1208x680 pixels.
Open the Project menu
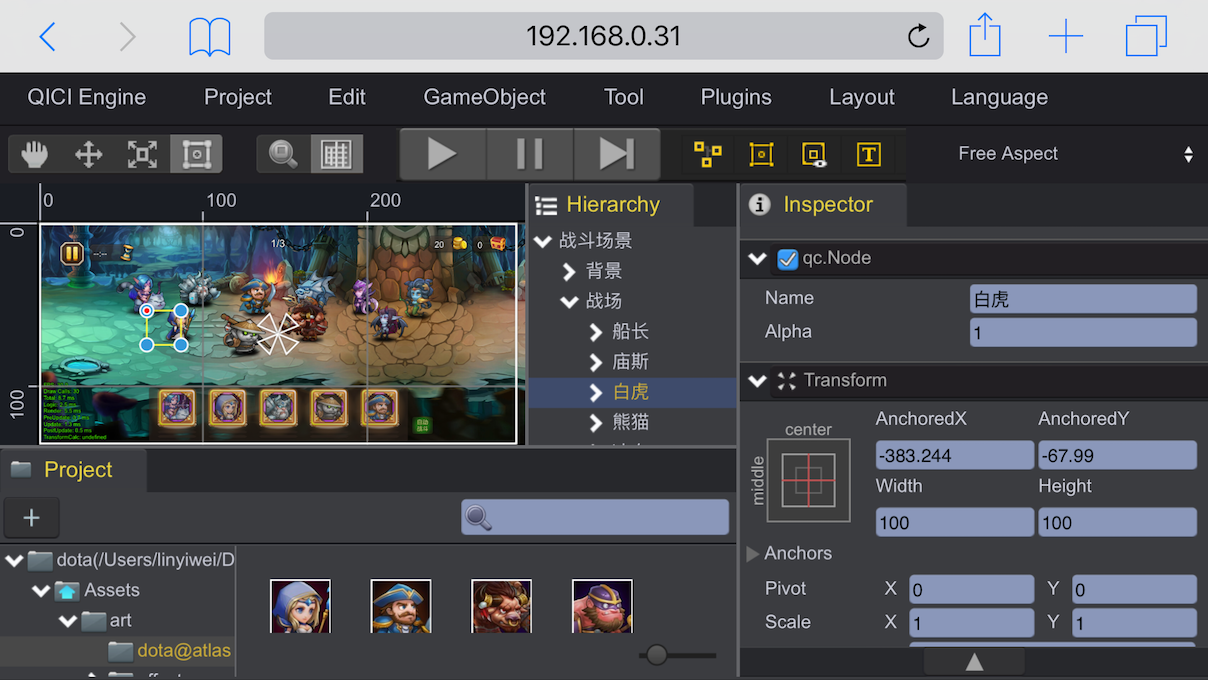[x=238, y=97]
